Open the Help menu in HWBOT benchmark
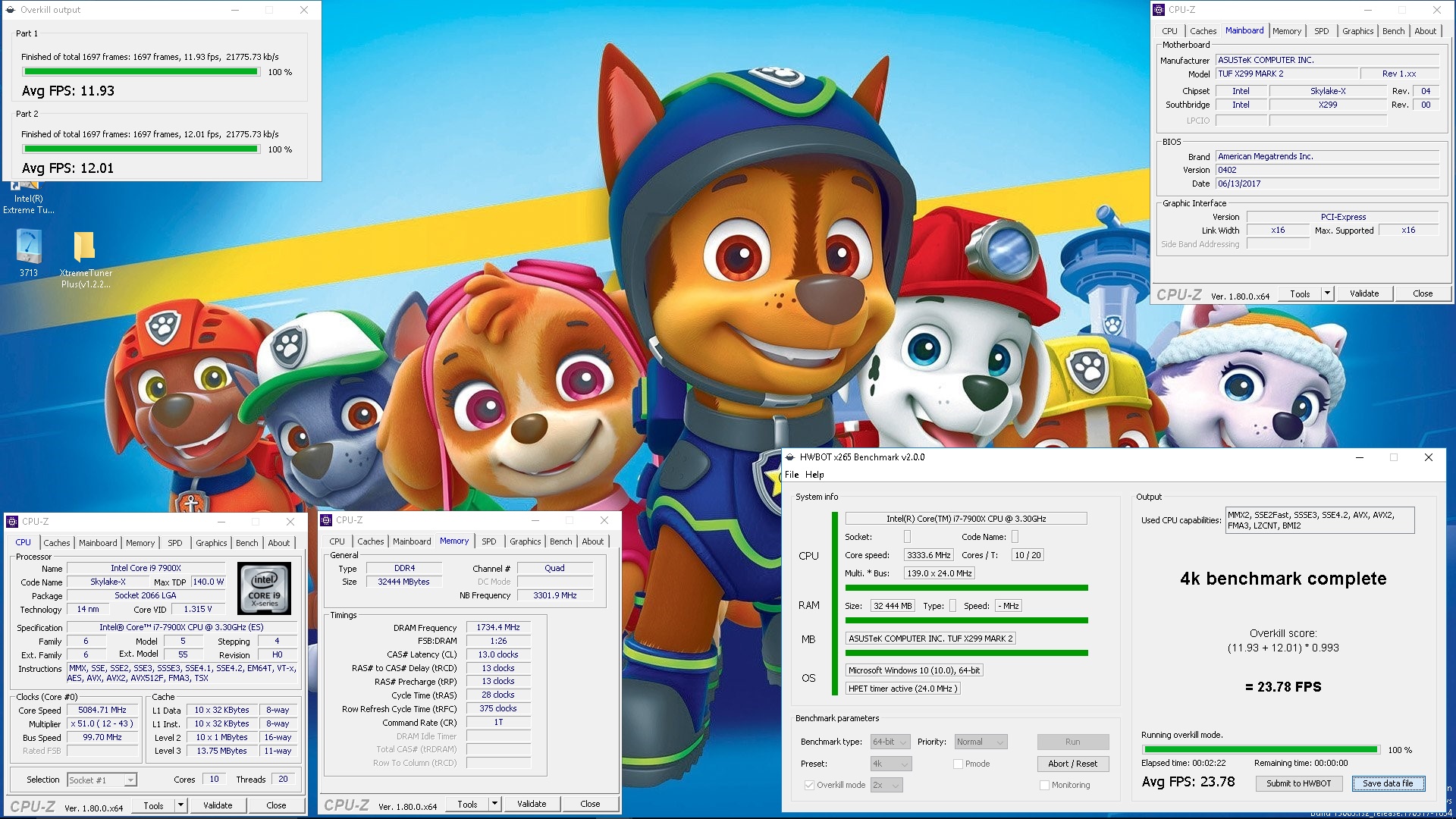The height and width of the screenshot is (819, 1456). [814, 475]
